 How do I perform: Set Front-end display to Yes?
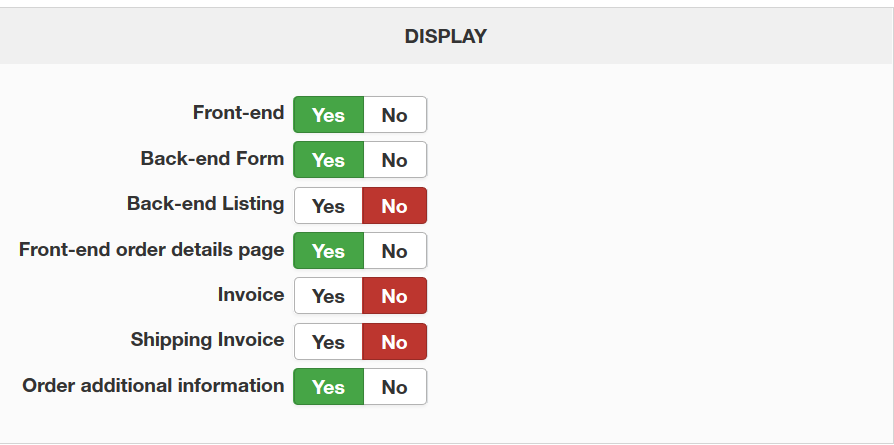328,115
